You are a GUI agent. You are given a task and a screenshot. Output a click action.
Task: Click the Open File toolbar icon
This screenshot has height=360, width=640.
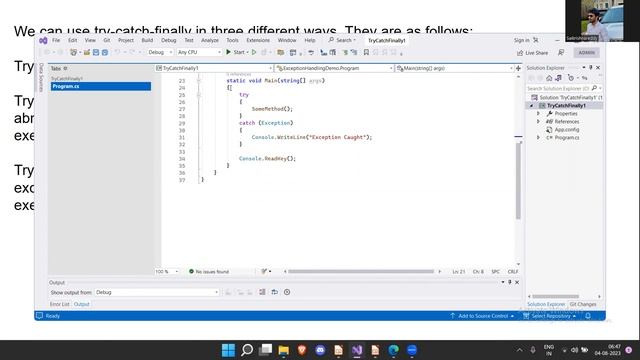pos(87,52)
